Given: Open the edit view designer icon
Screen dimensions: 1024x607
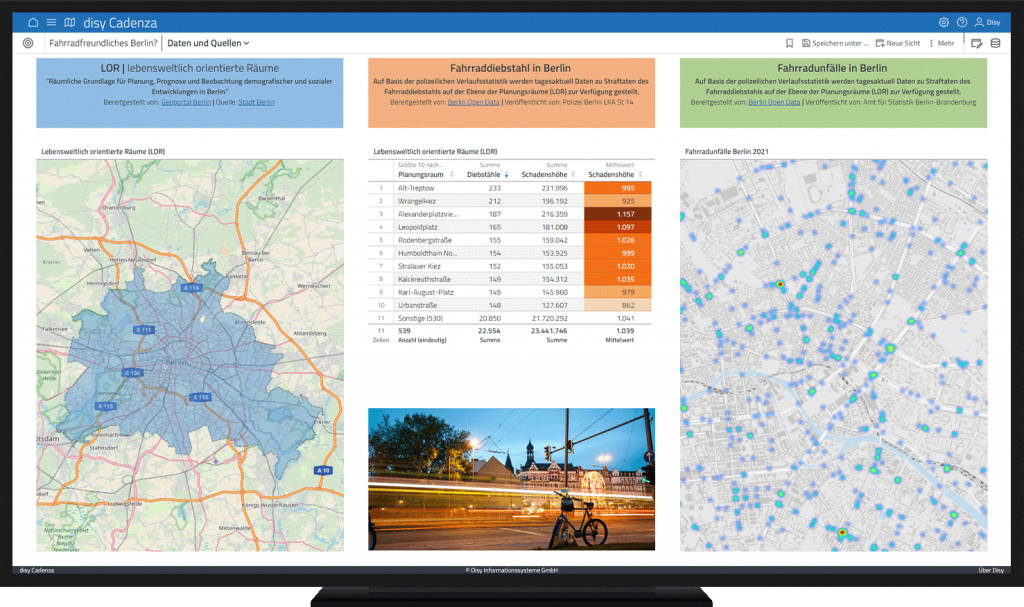Looking at the screenshot, I should [977, 43].
